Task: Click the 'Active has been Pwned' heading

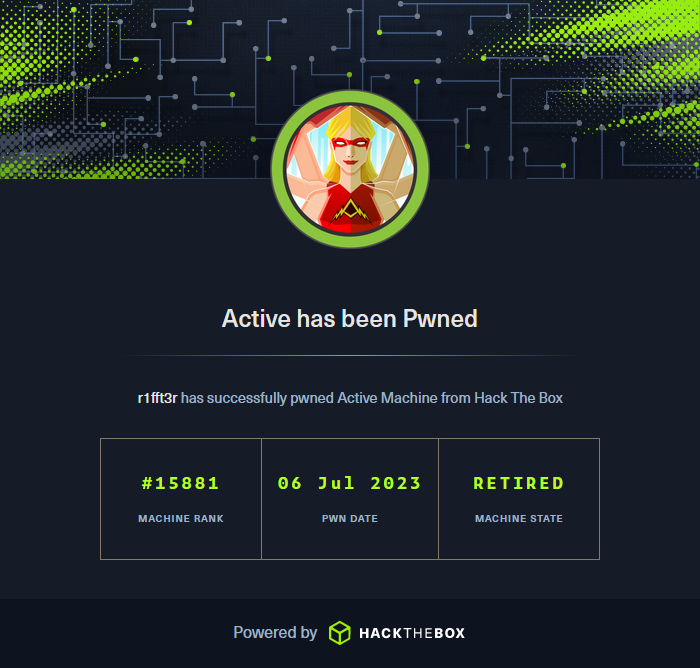Action: tap(350, 319)
